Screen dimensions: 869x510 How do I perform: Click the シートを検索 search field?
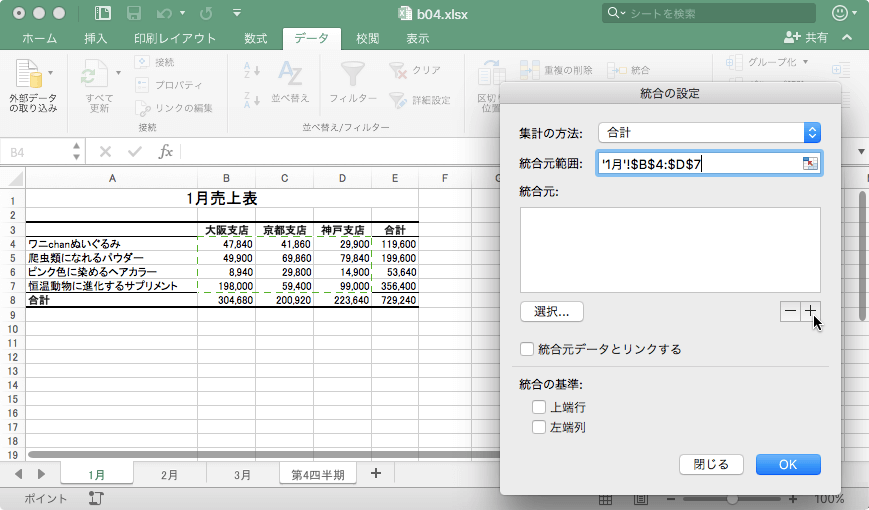point(708,13)
